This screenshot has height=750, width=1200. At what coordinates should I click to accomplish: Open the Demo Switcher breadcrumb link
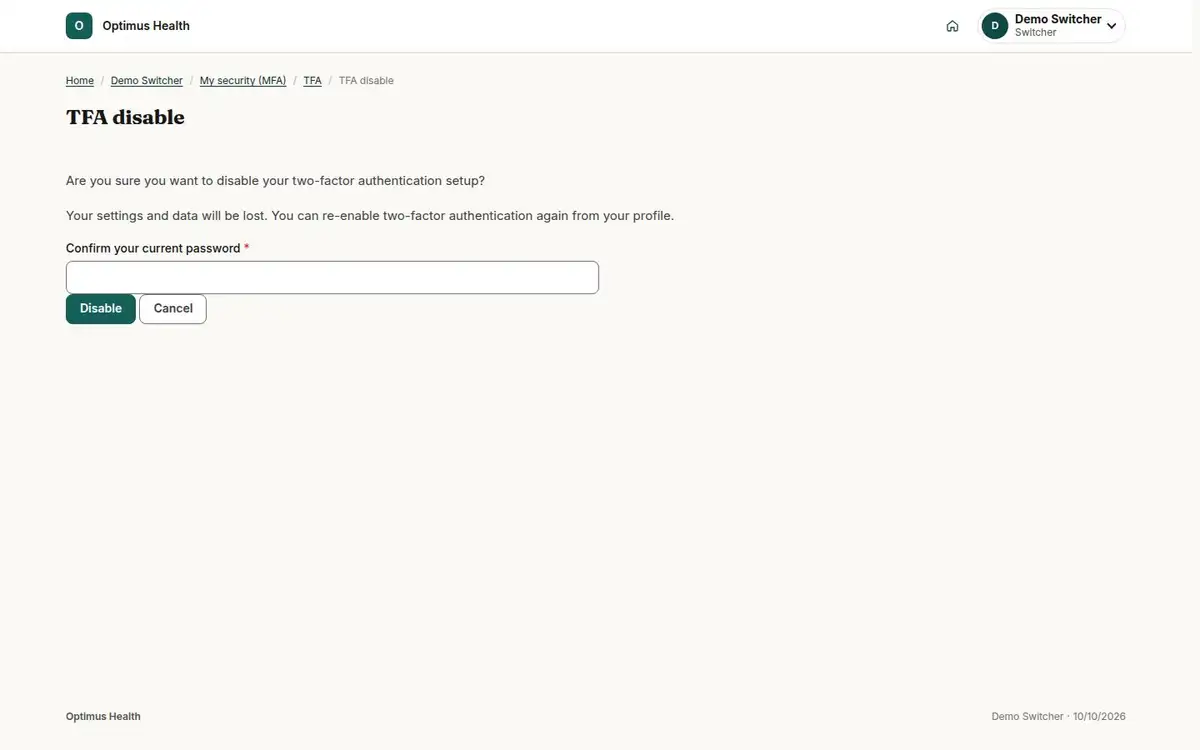click(147, 81)
